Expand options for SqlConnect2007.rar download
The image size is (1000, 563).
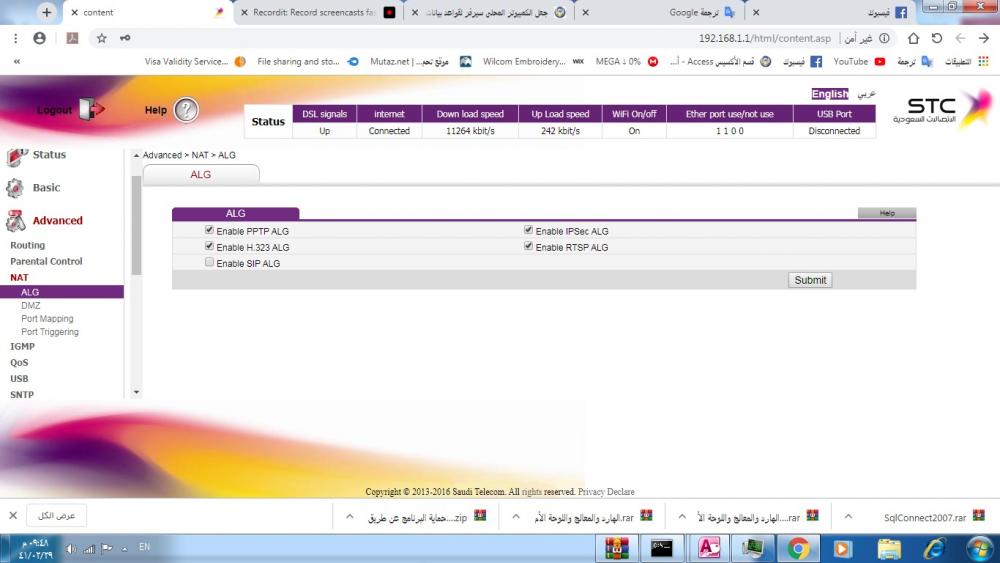[x=848, y=517]
